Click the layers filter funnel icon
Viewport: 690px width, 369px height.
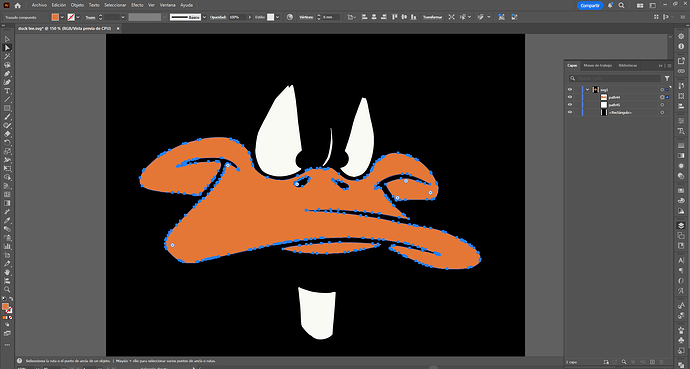coord(667,78)
